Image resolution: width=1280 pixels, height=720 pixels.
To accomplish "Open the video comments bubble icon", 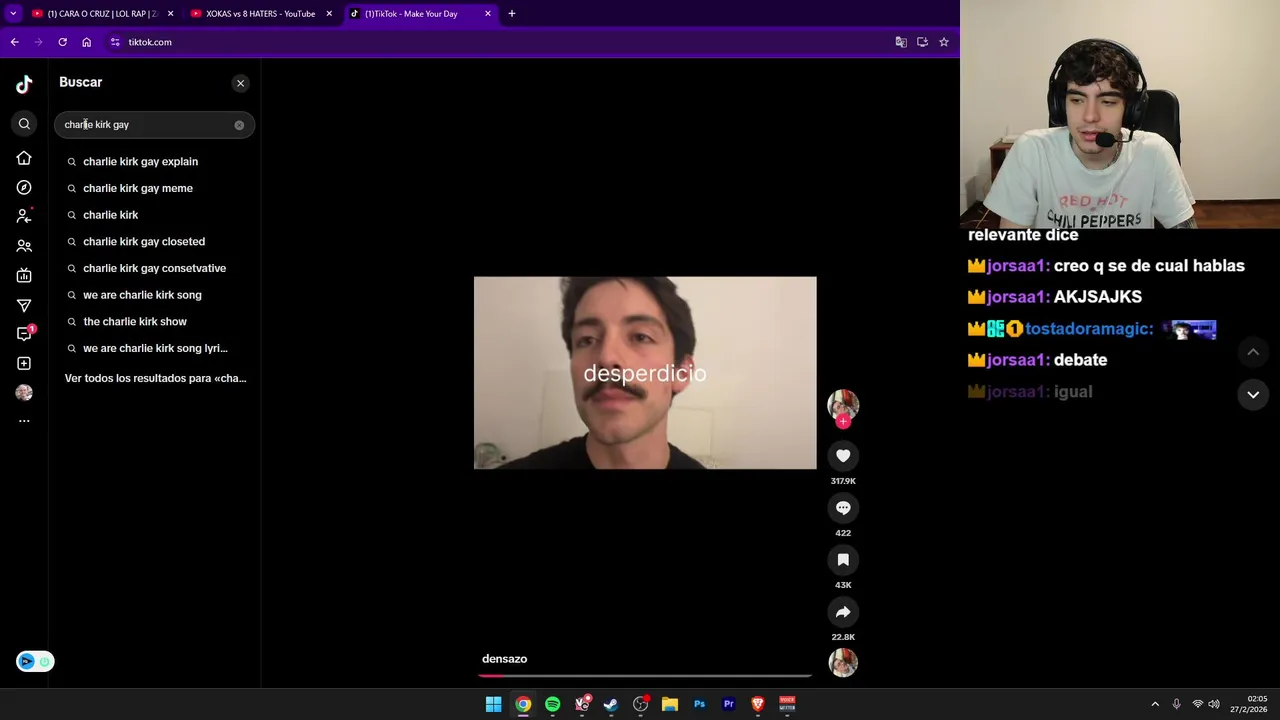I will (843, 508).
